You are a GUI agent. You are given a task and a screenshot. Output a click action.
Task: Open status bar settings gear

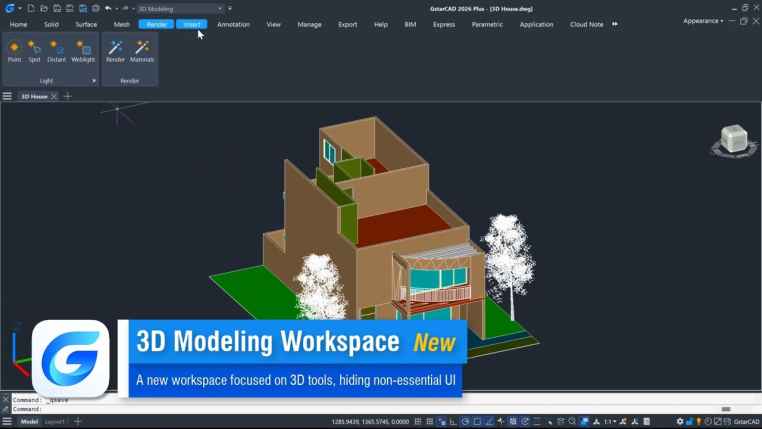(680, 421)
